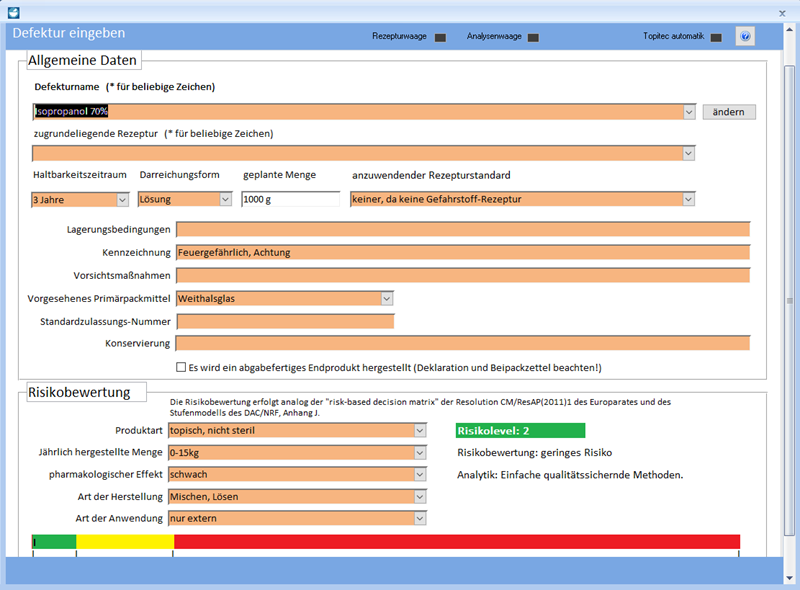Open the zugrundeliegende Rezeptur dropdown
Image resolution: width=800 pixels, height=590 pixels.
click(x=688, y=153)
